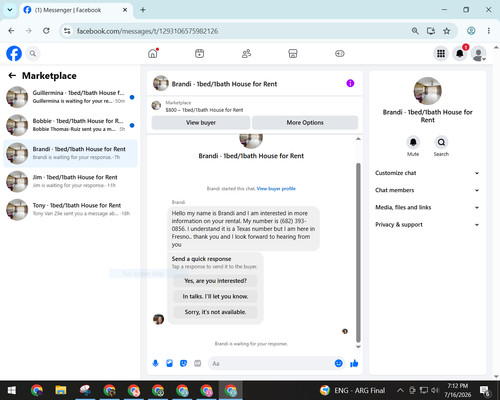Screen dimensions: 500x400
Task: Expand the Privacy & support section
Action: click(427, 225)
